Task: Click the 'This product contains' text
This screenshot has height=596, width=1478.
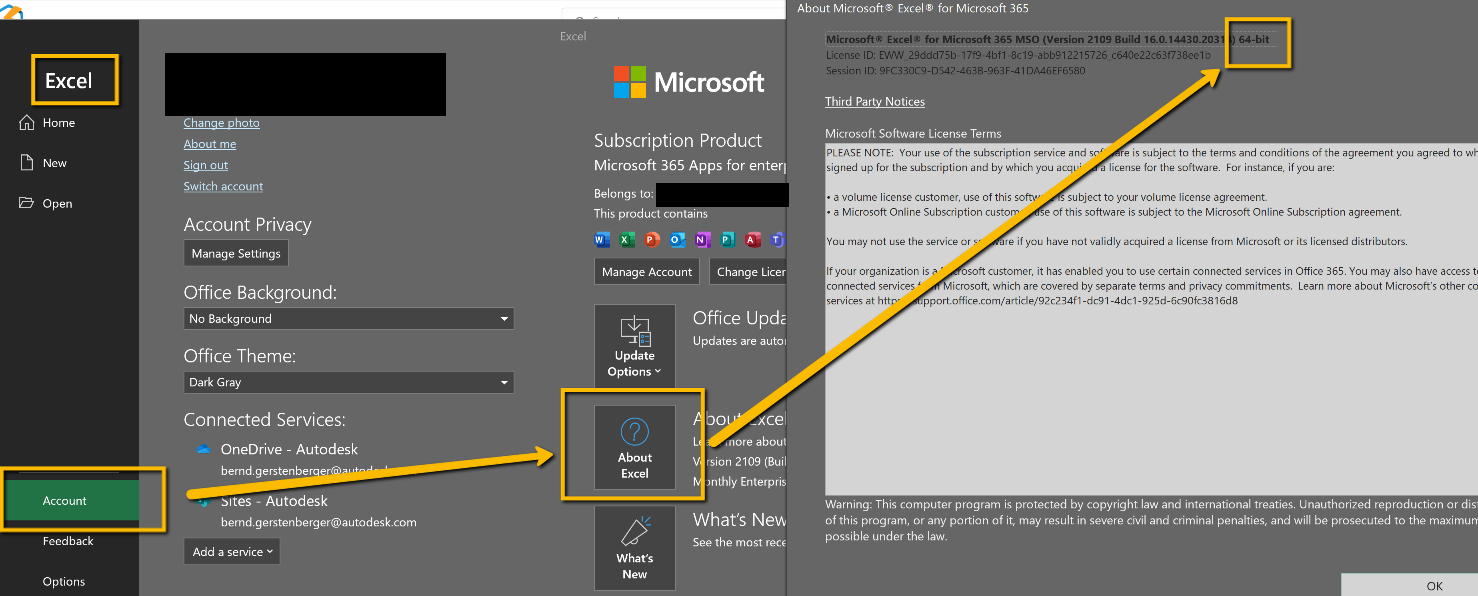Action: pyautogui.click(x=651, y=214)
